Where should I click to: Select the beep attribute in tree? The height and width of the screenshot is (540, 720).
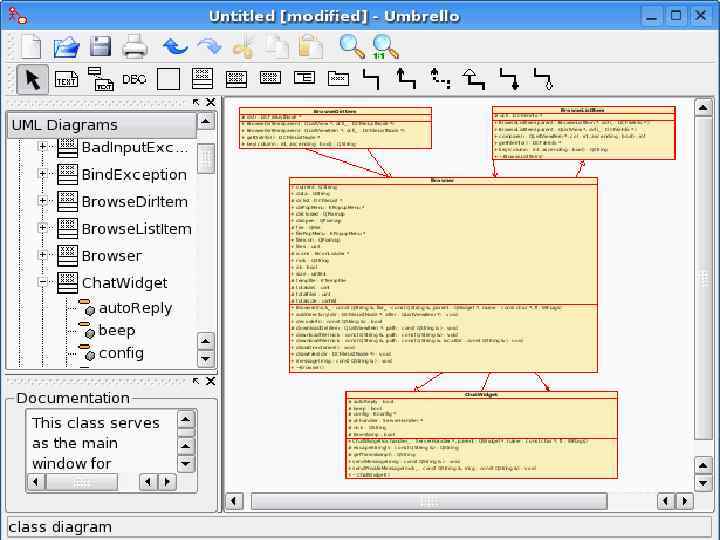(117, 331)
